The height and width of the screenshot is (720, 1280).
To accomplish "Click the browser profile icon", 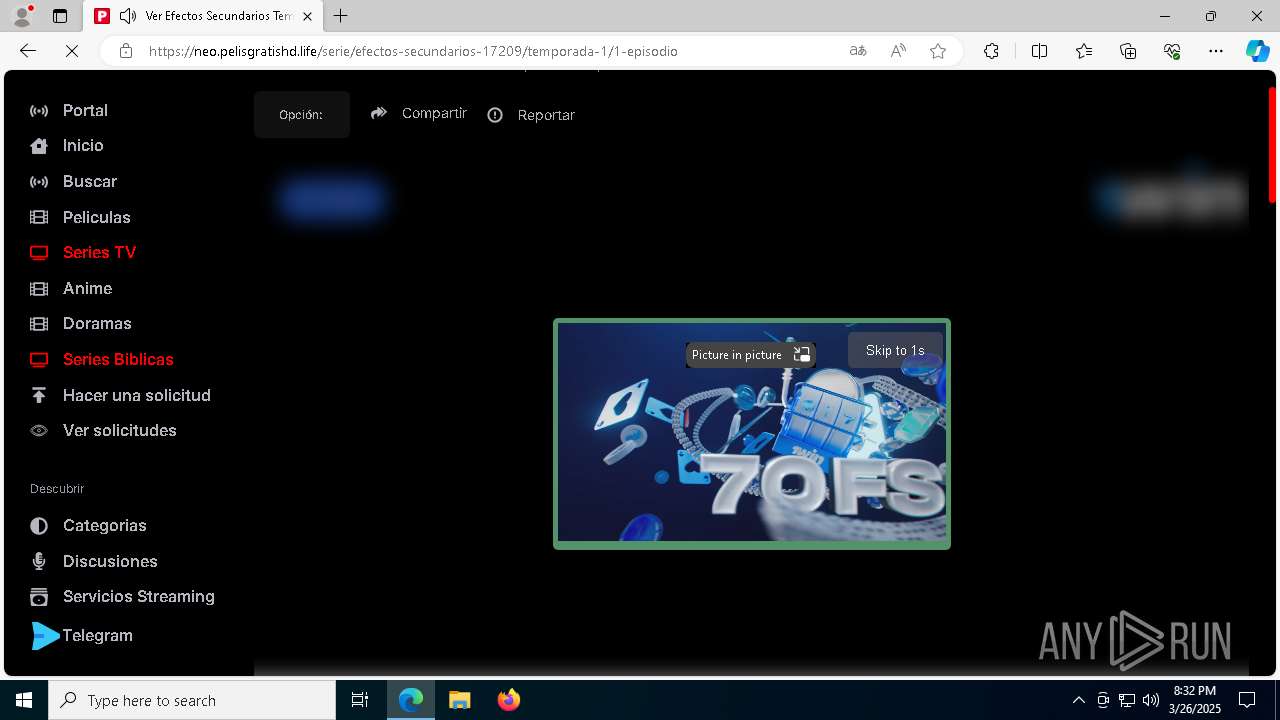I will click(x=22, y=15).
